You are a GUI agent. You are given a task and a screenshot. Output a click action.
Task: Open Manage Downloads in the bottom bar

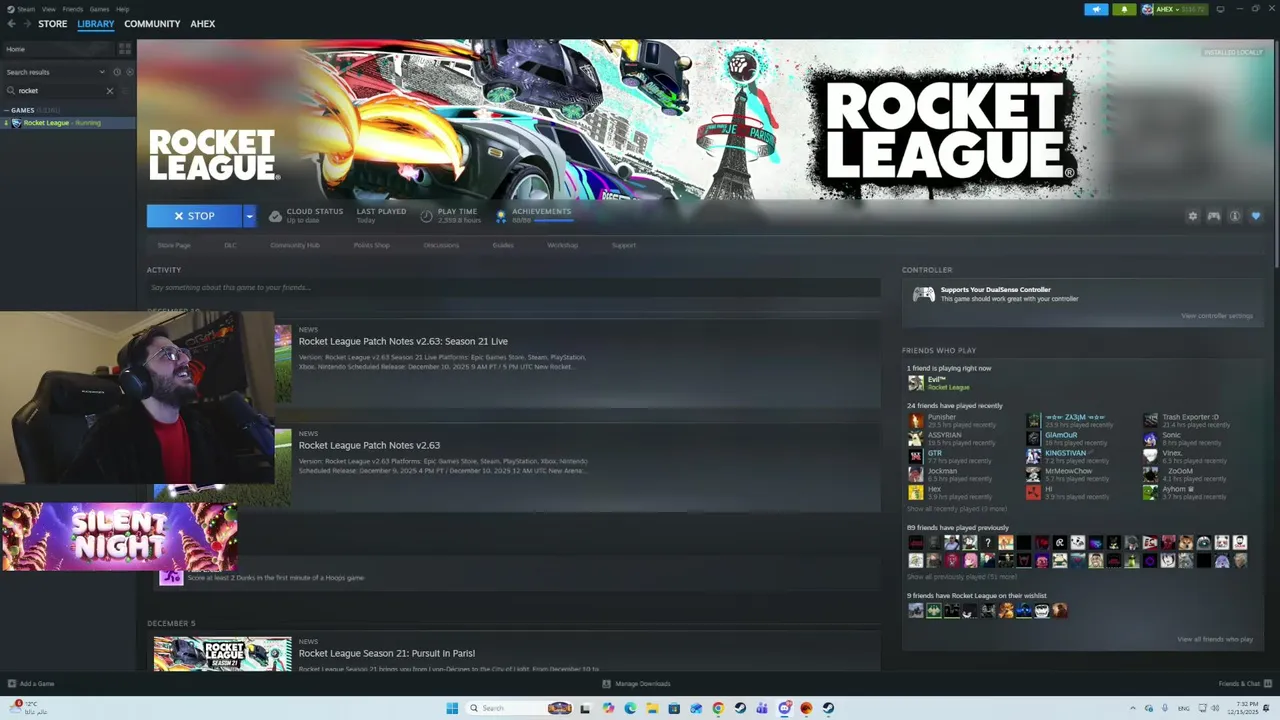tap(636, 684)
